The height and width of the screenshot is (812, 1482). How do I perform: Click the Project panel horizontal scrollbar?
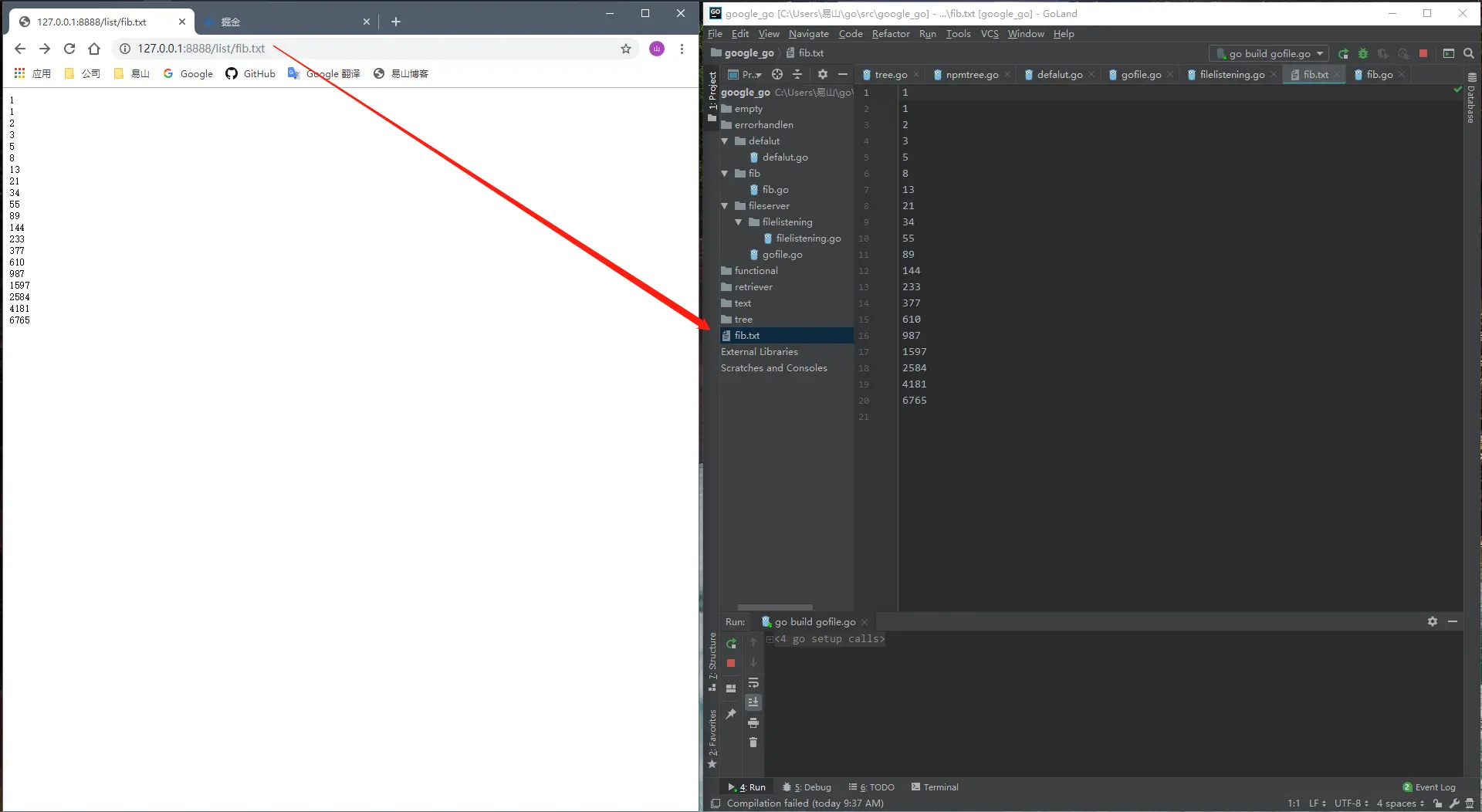click(x=775, y=607)
